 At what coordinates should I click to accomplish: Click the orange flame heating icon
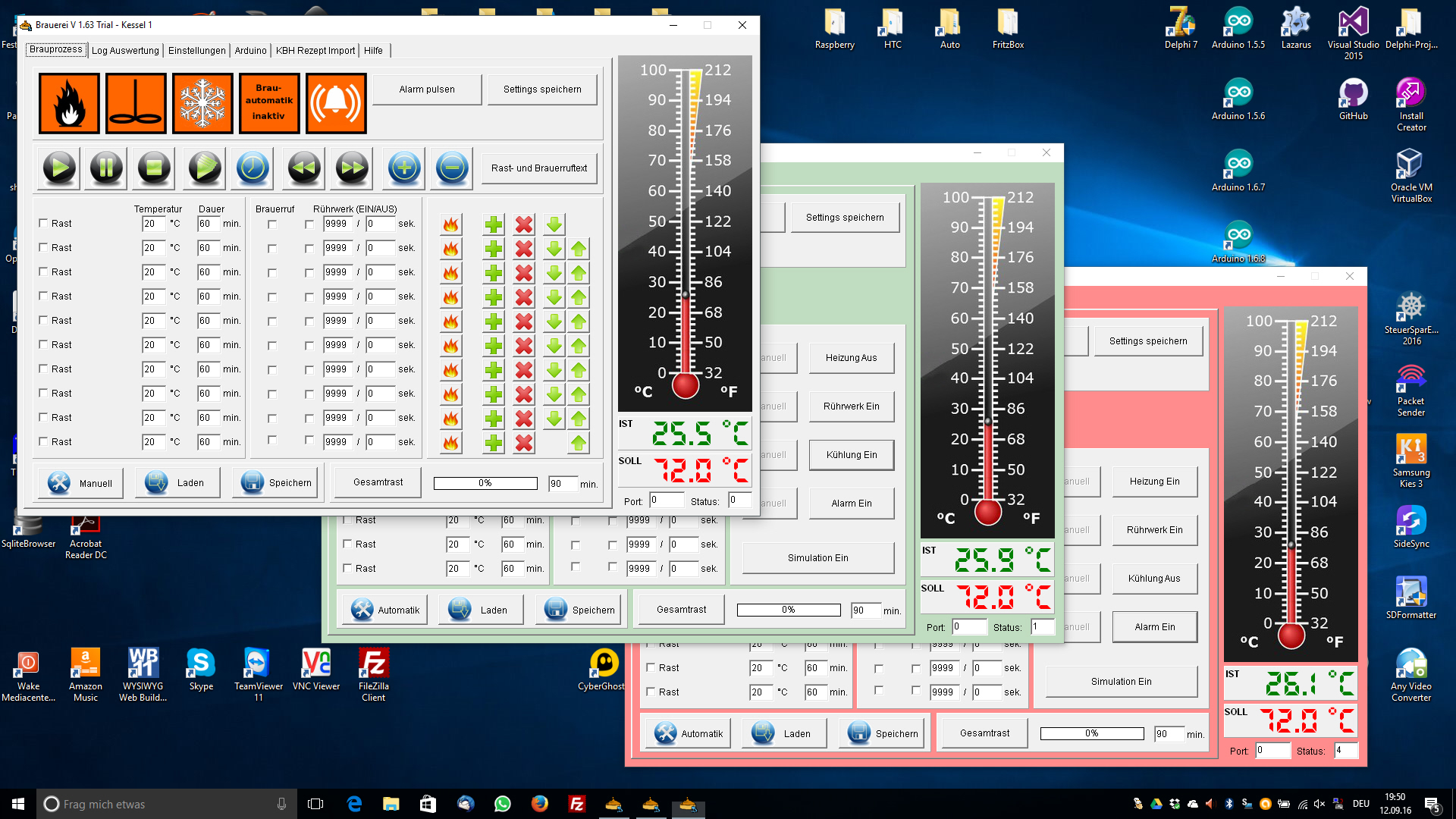coord(69,103)
